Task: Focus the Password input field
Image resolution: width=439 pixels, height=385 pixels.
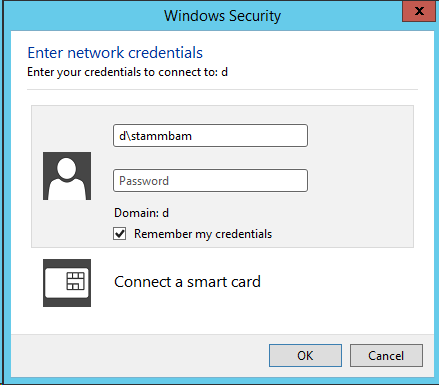Action: (x=210, y=181)
